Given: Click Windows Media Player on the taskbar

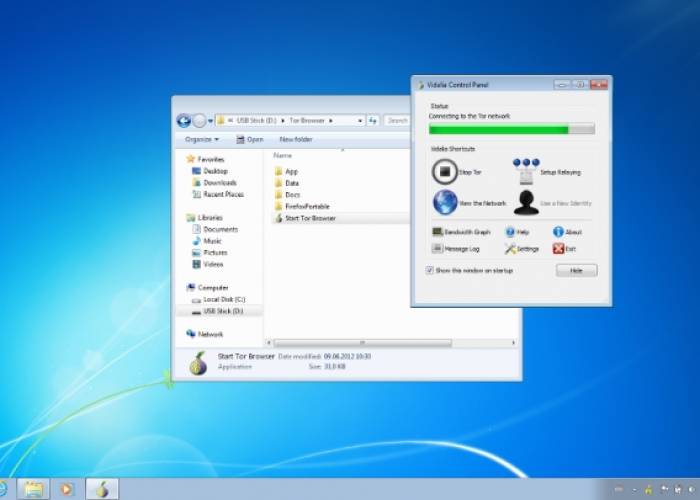Looking at the screenshot, I should 67,489.
